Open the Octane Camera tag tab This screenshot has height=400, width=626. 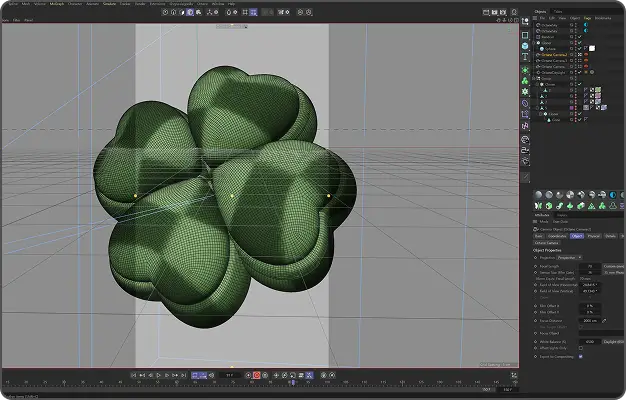point(547,243)
